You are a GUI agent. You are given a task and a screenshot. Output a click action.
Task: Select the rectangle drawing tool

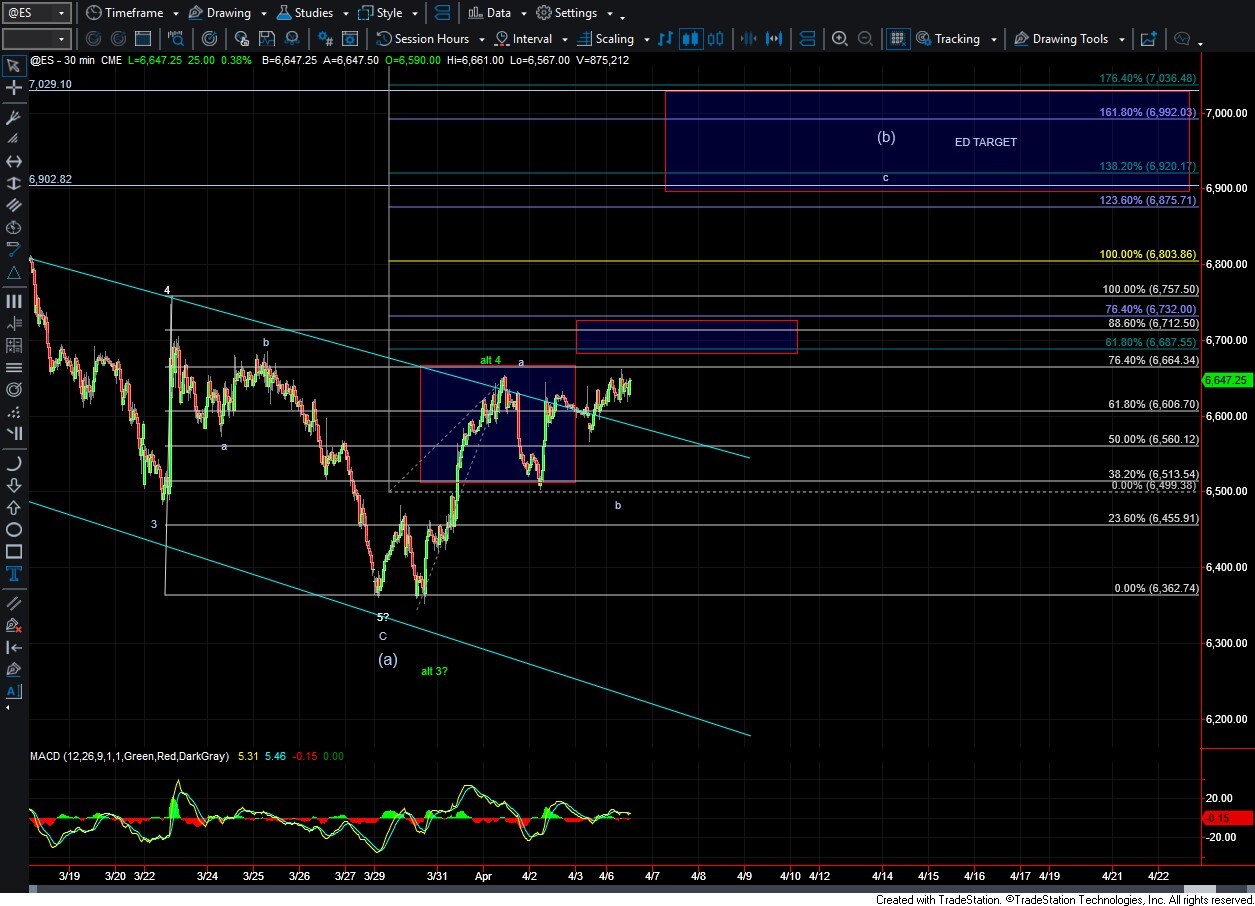(13, 551)
